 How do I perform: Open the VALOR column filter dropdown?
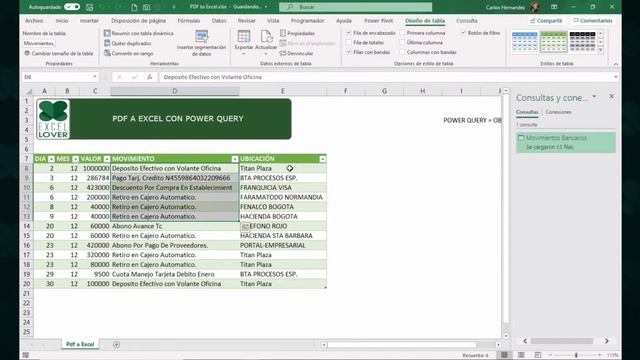[x=107, y=159]
